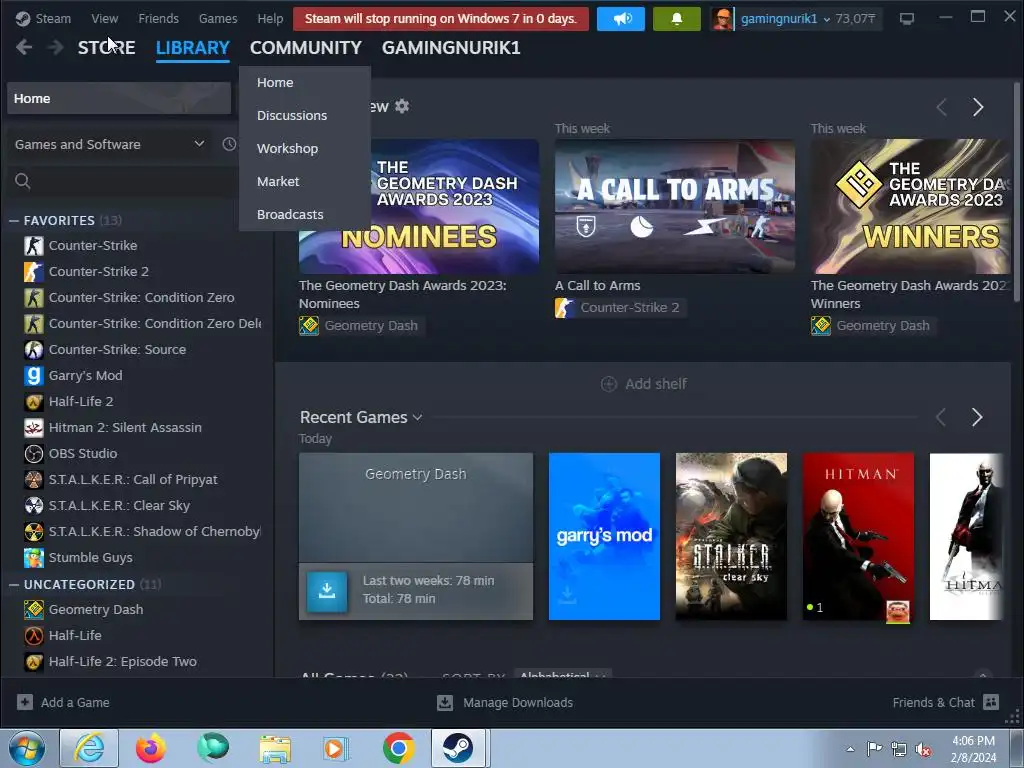Viewport: 1024px width, 768px height.
Task: Click the gamingnurik1 avatar picture
Action: (722, 19)
